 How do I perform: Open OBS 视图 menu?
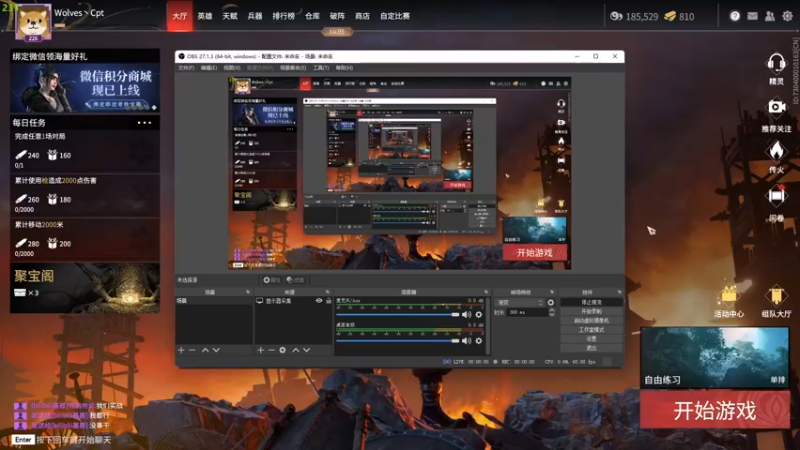(x=232, y=68)
